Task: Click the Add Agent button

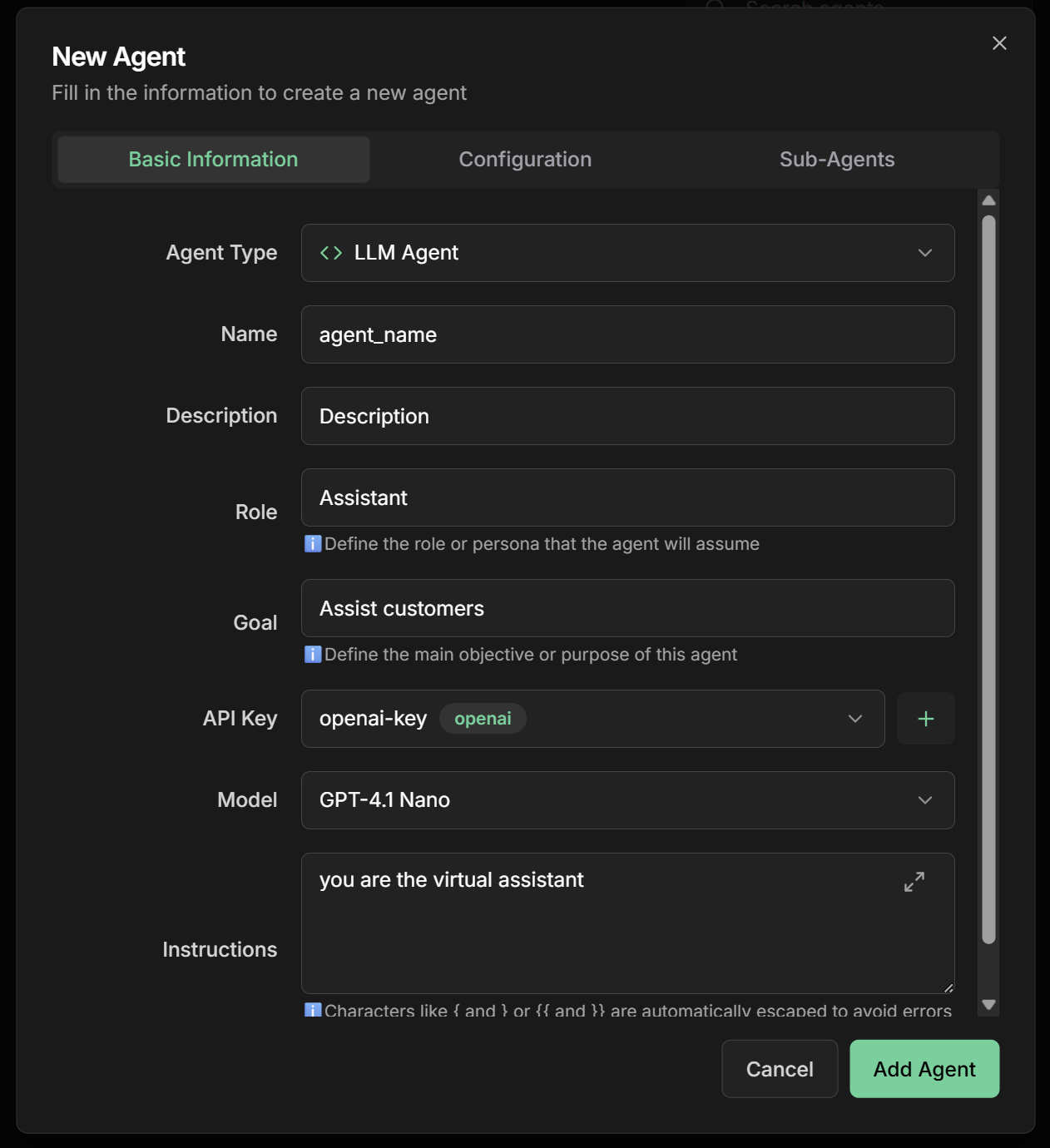Action: pos(924,1068)
